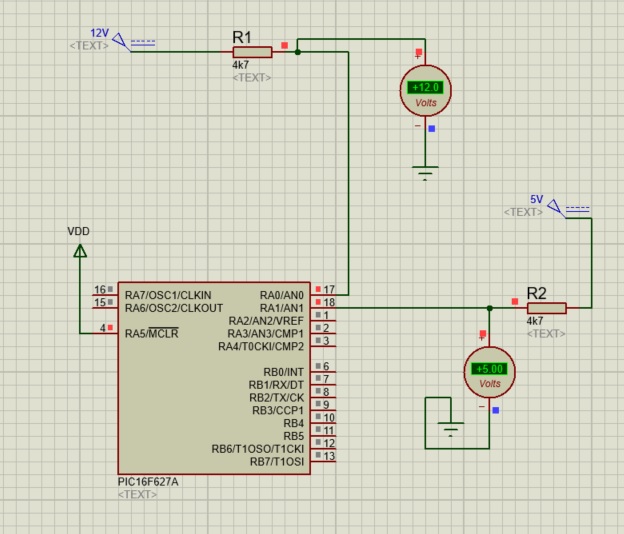This screenshot has height=534, width=624.
Task: Click pin number 18 on the PIC
Action: pos(329,302)
